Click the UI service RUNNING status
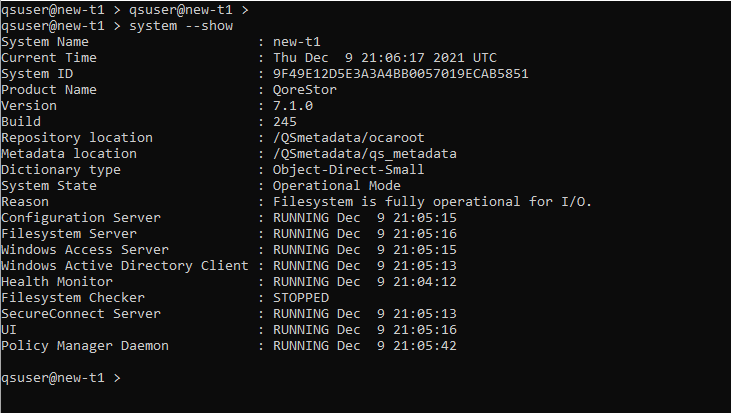 point(300,330)
